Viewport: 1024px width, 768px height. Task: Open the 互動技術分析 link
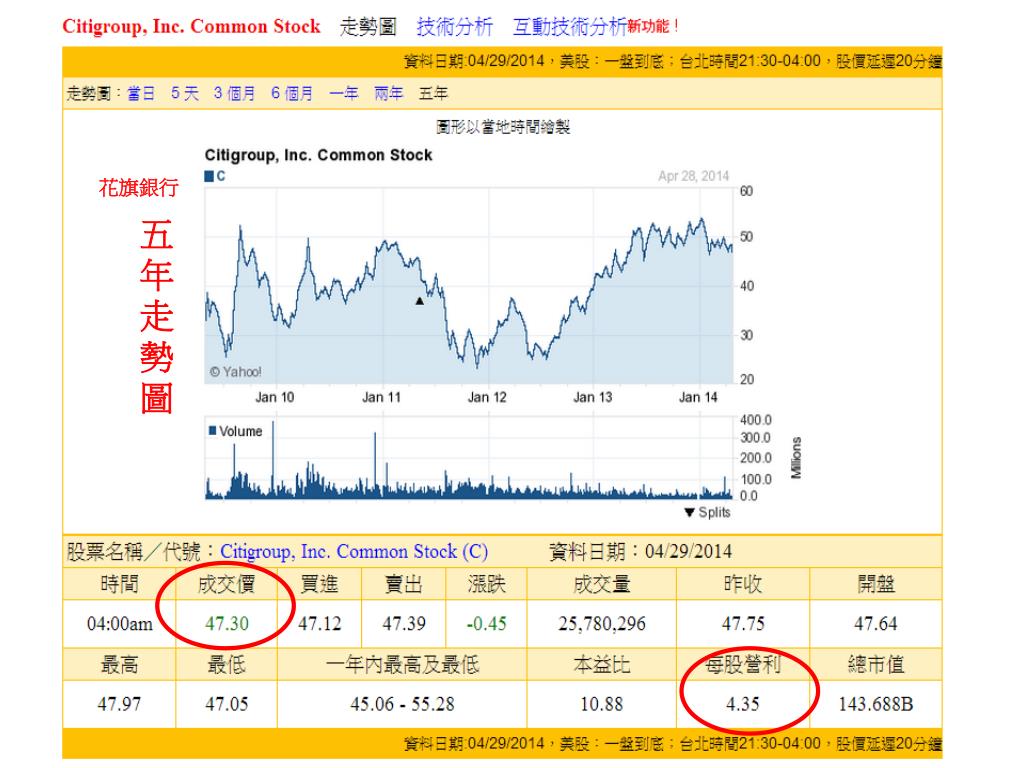[x=569, y=27]
